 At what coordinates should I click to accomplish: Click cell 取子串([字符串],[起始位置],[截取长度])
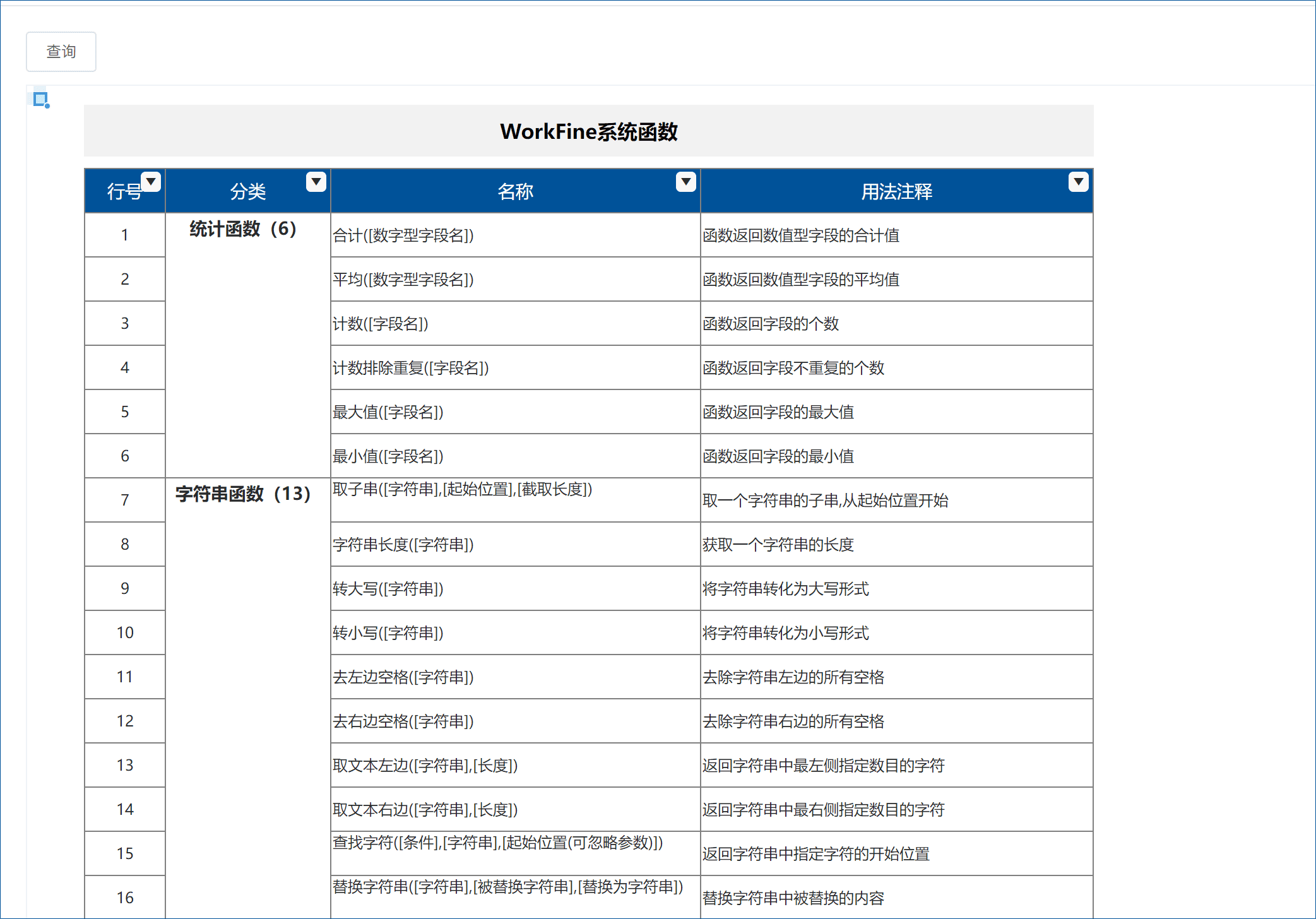516,501
